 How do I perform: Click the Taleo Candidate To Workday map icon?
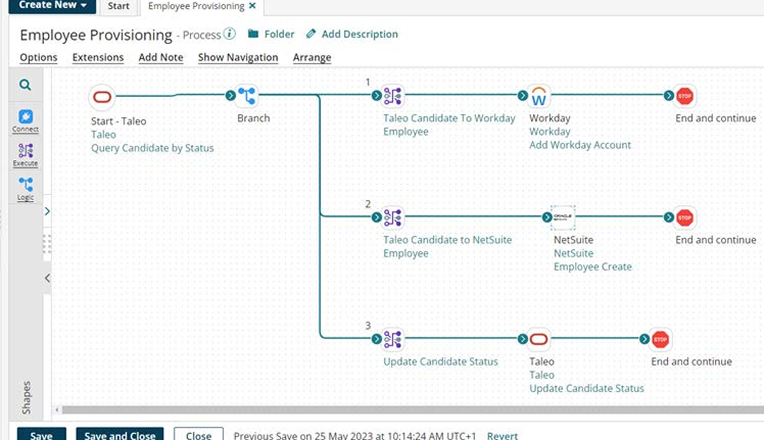click(392, 97)
